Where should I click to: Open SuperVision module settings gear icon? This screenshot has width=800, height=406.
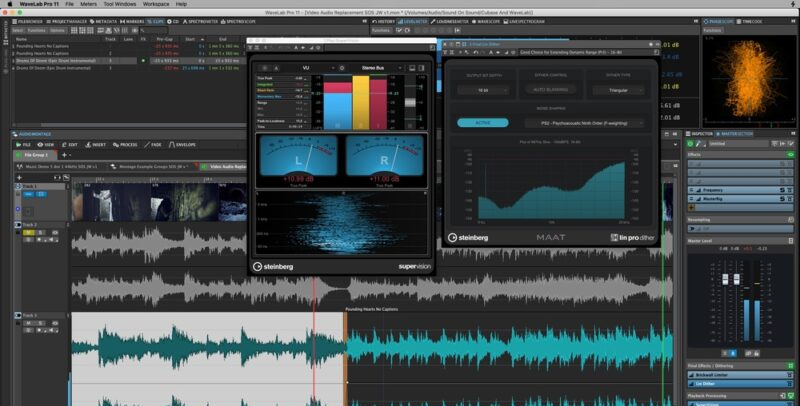342,68
